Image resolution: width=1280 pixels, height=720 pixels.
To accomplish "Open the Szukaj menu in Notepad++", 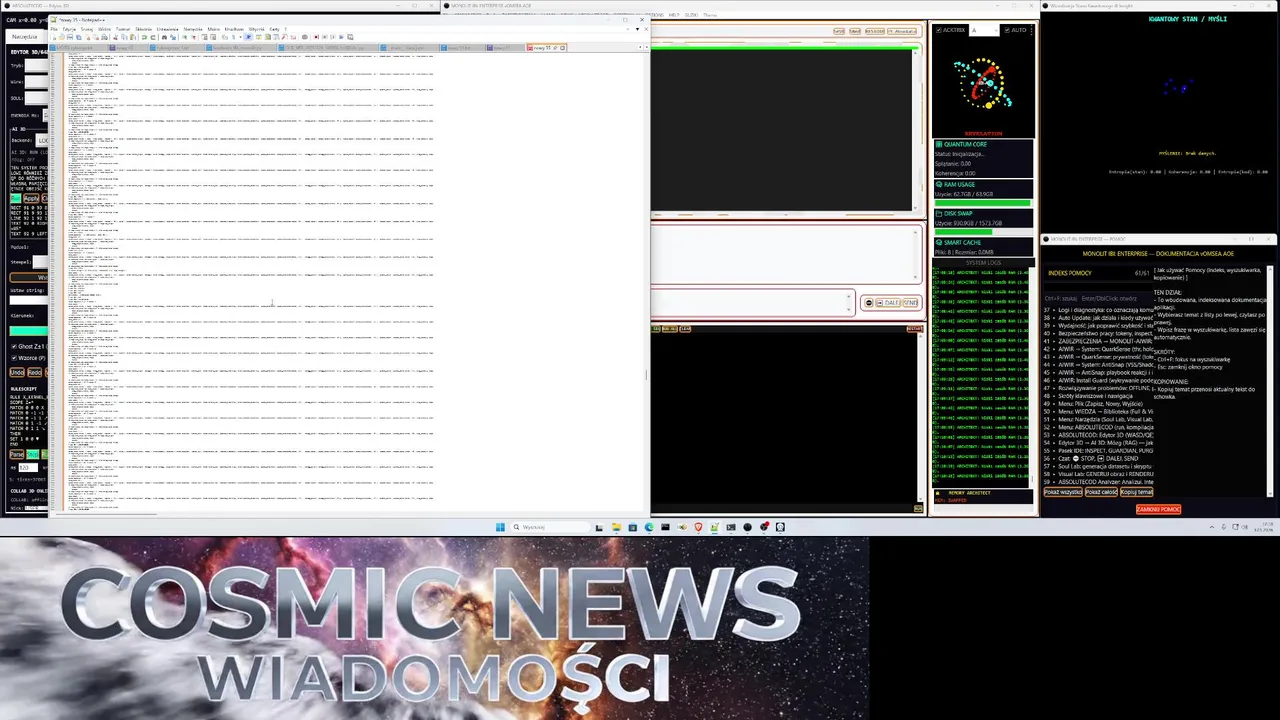I will coord(87,29).
